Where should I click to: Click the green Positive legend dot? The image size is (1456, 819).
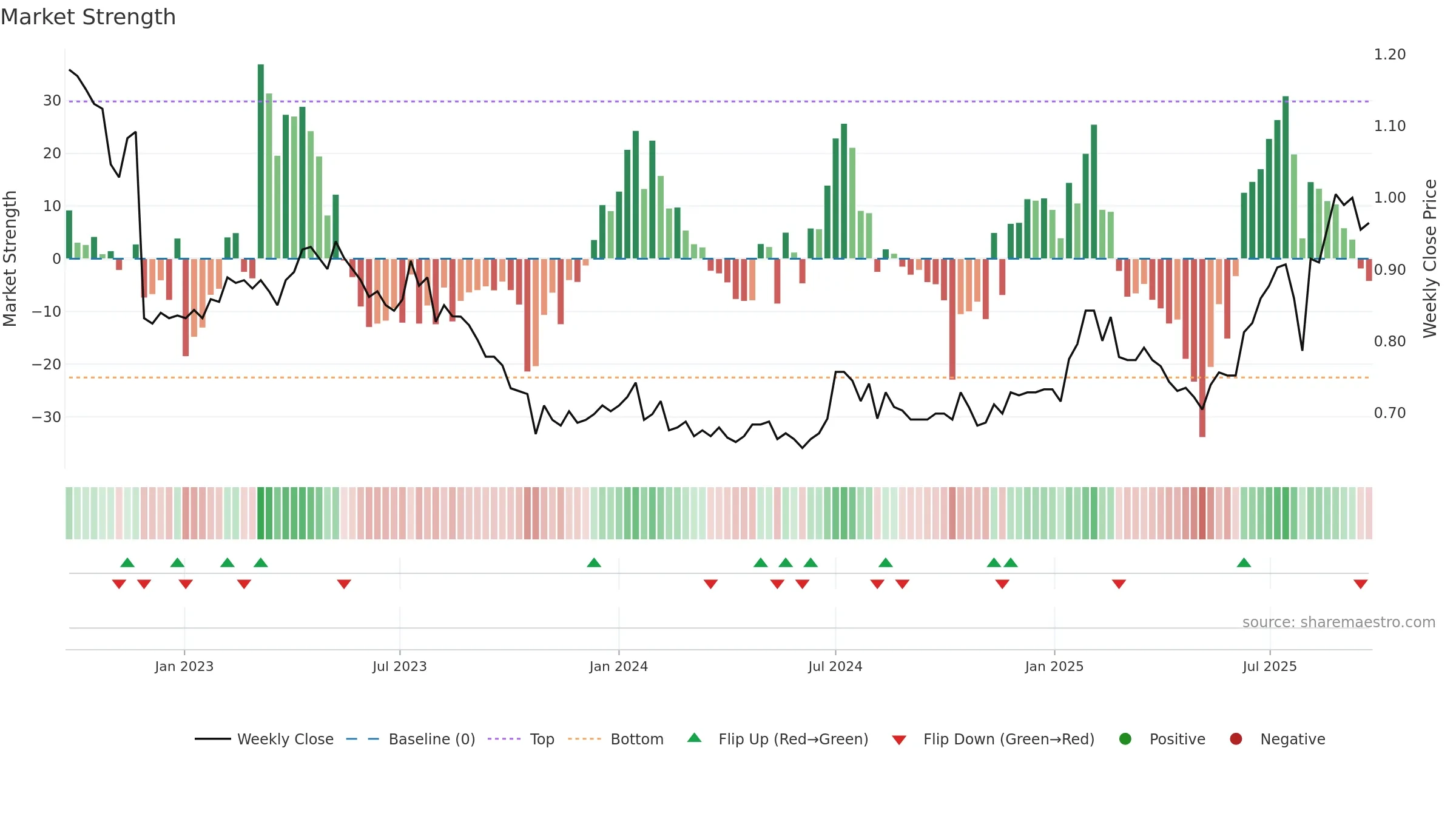pos(1125,739)
